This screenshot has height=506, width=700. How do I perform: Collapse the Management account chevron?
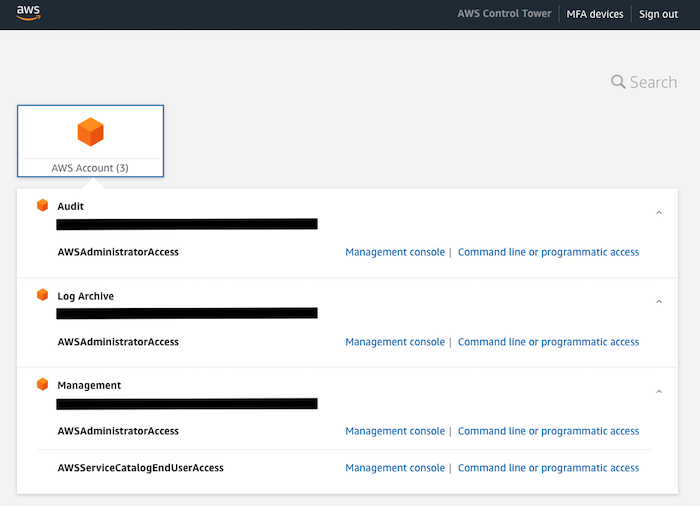click(659, 392)
